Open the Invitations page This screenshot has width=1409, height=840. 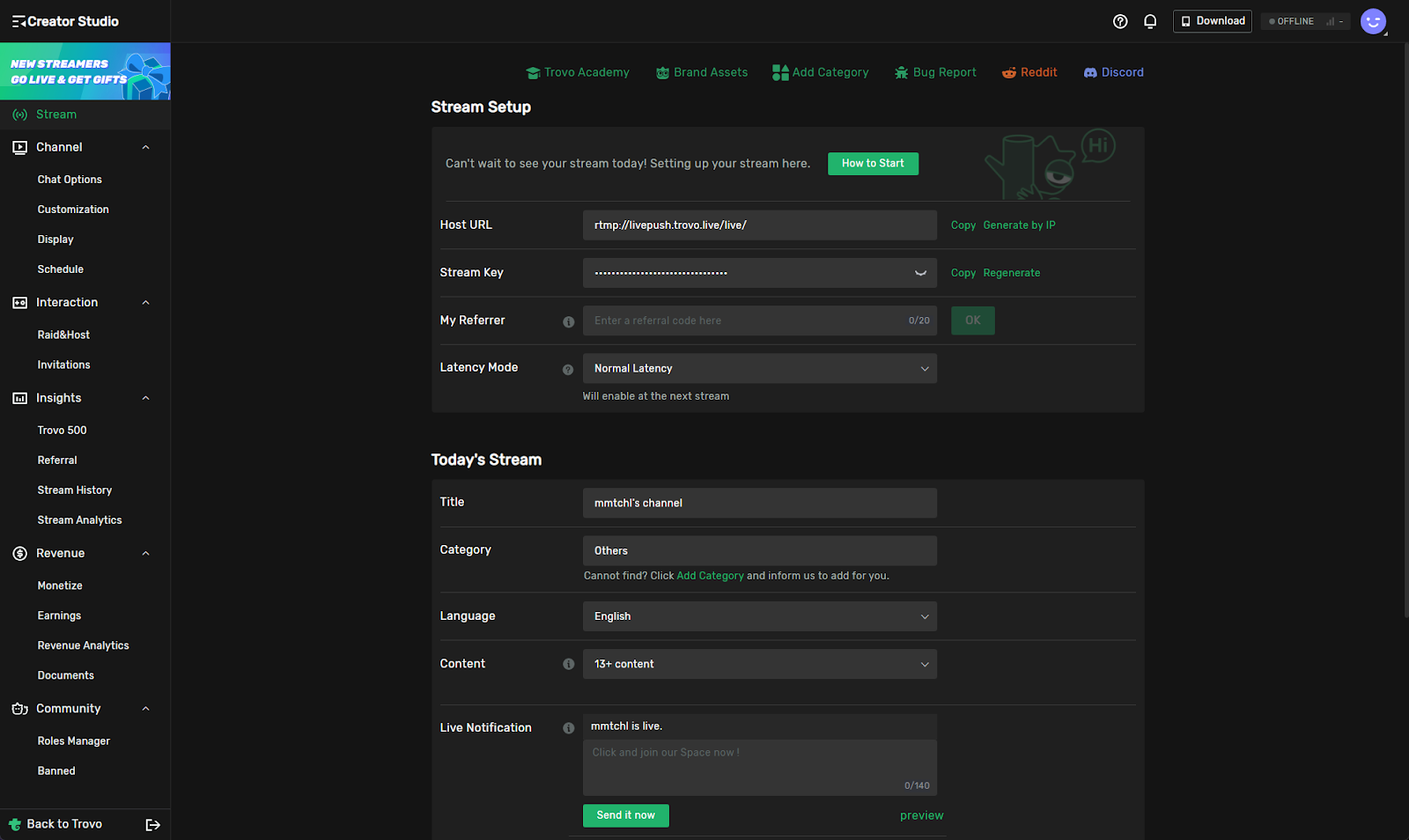pyautogui.click(x=63, y=365)
